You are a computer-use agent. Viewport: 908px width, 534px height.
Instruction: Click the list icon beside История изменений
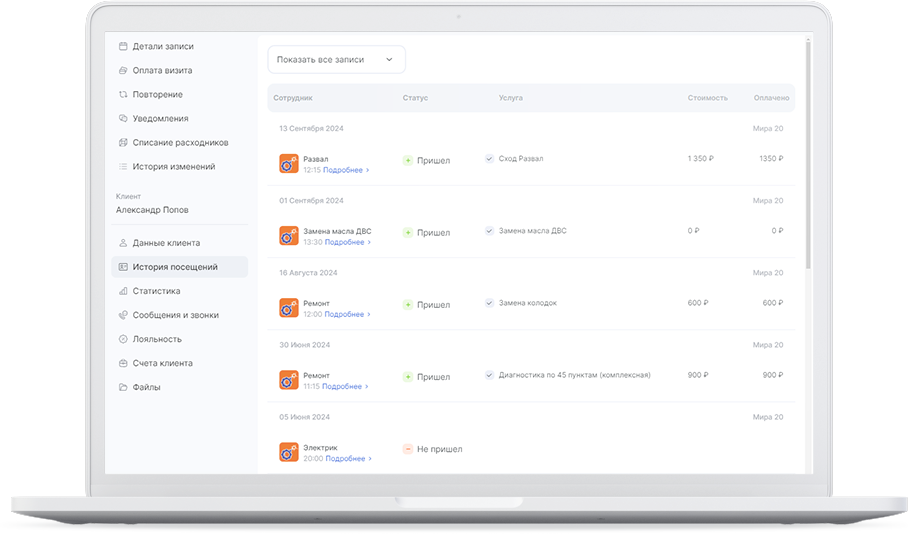click(123, 166)
